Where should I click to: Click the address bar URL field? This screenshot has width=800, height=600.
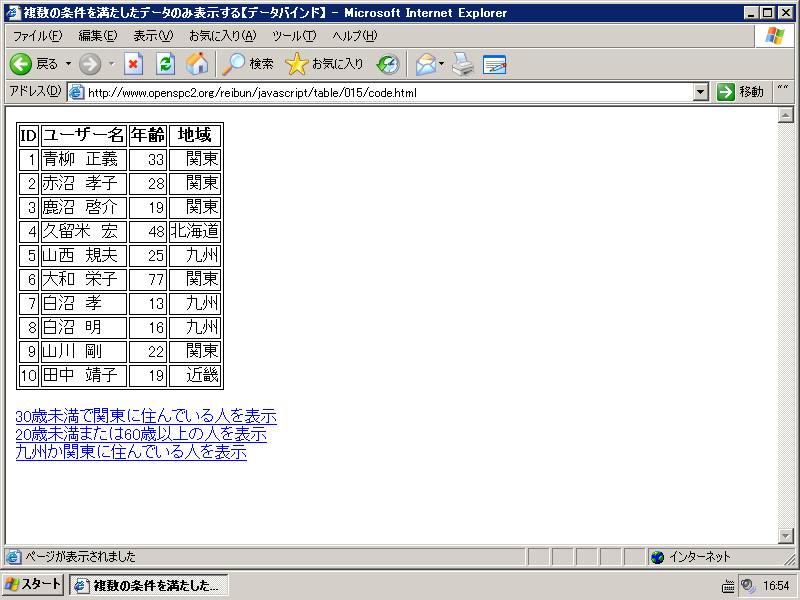(x=388, y=92)
